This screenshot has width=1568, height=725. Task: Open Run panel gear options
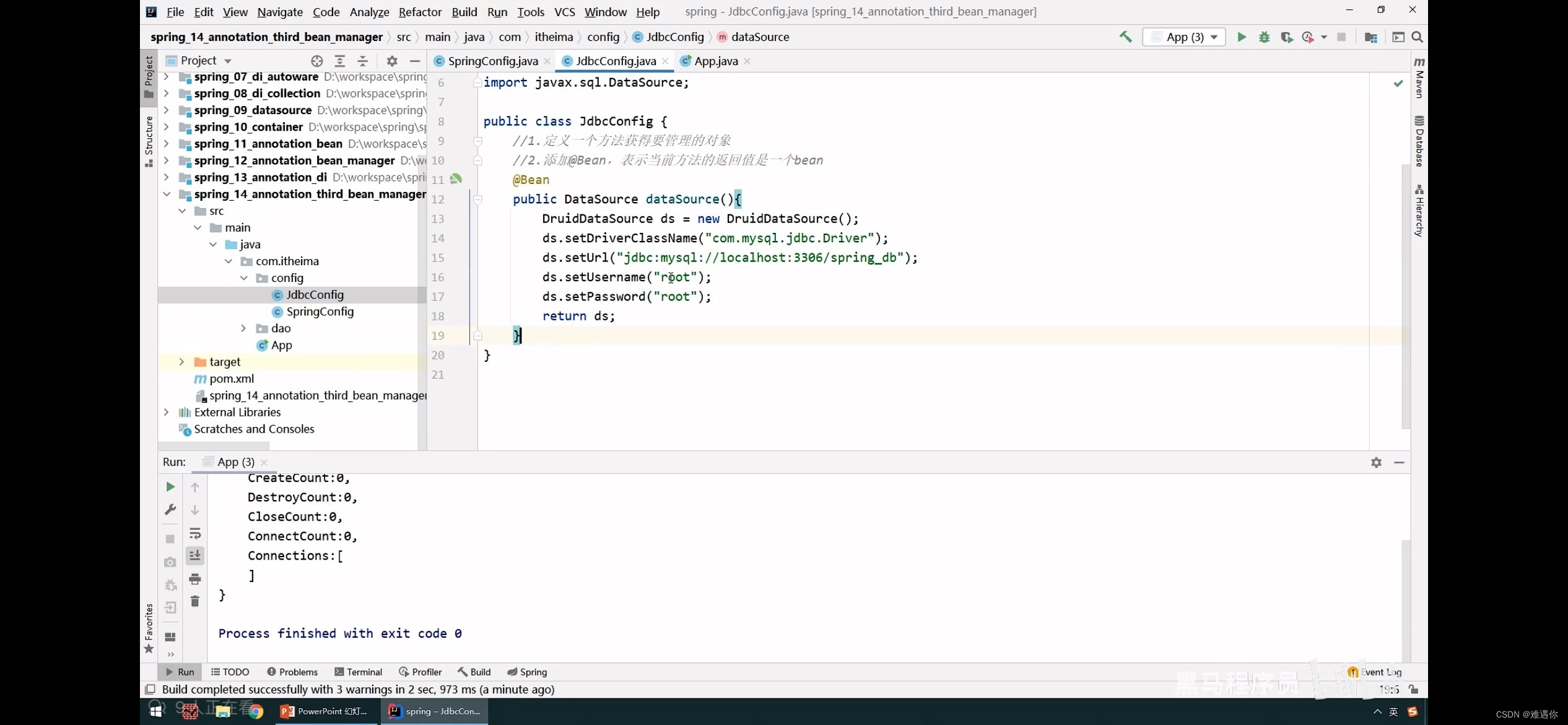point(1376,462)
